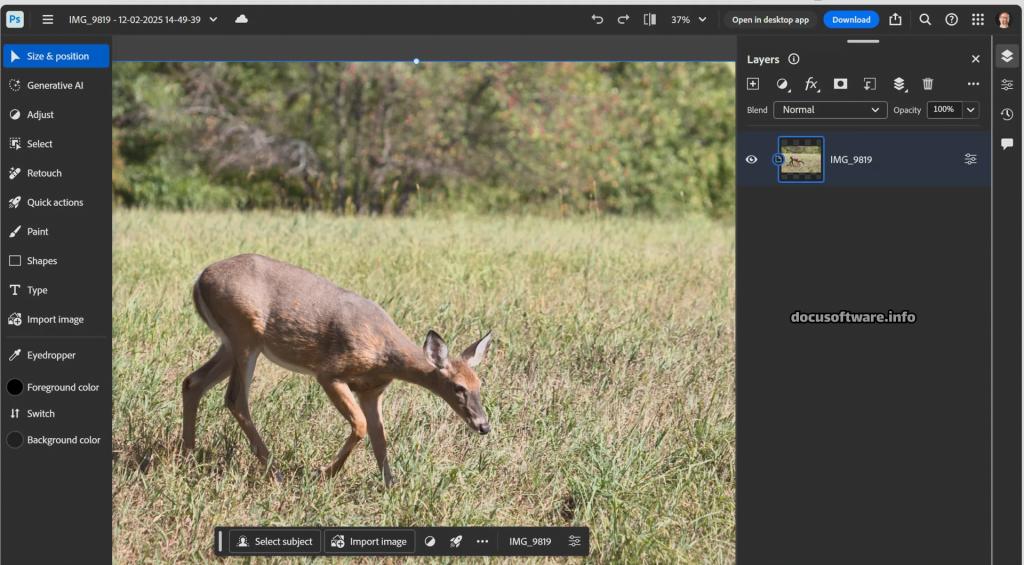
Task: Toggle the Layers panel icon in right rail
Action: pos(1007,56)
